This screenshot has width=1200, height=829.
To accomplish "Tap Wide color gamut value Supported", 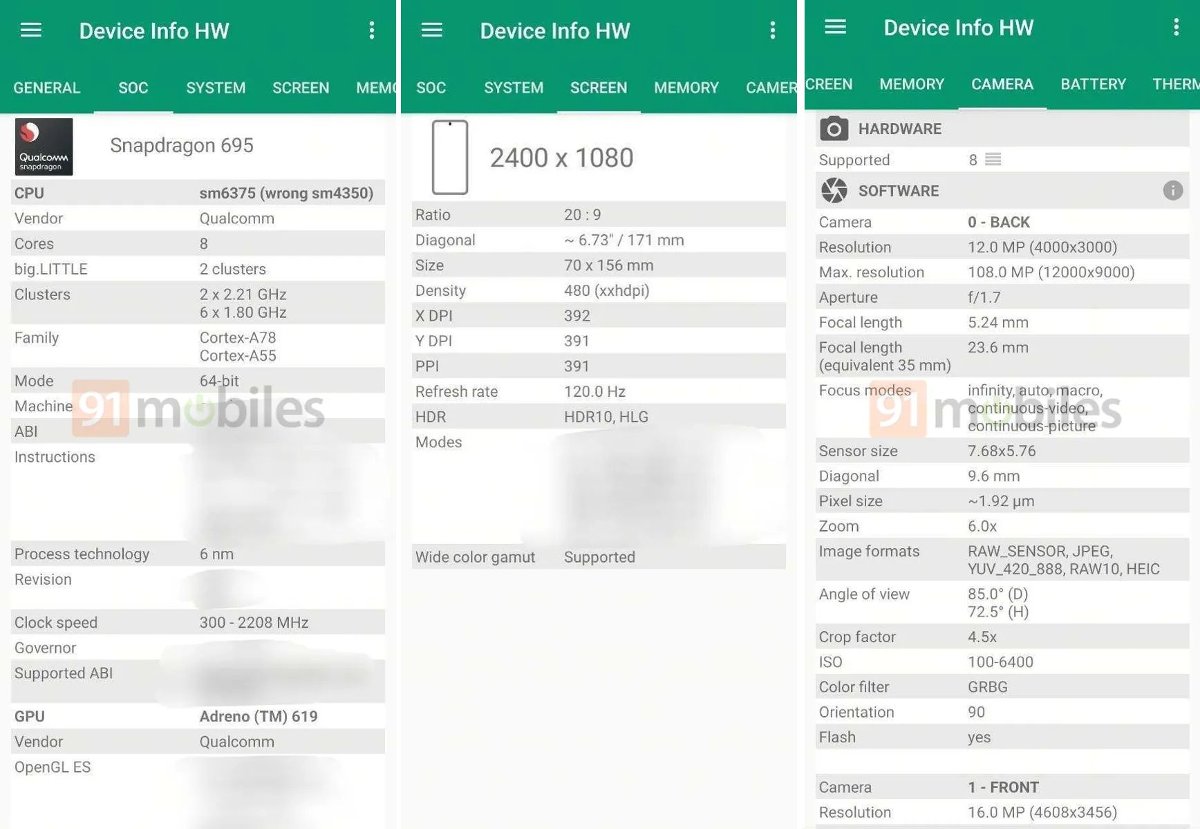I will [x=599, y=557].
